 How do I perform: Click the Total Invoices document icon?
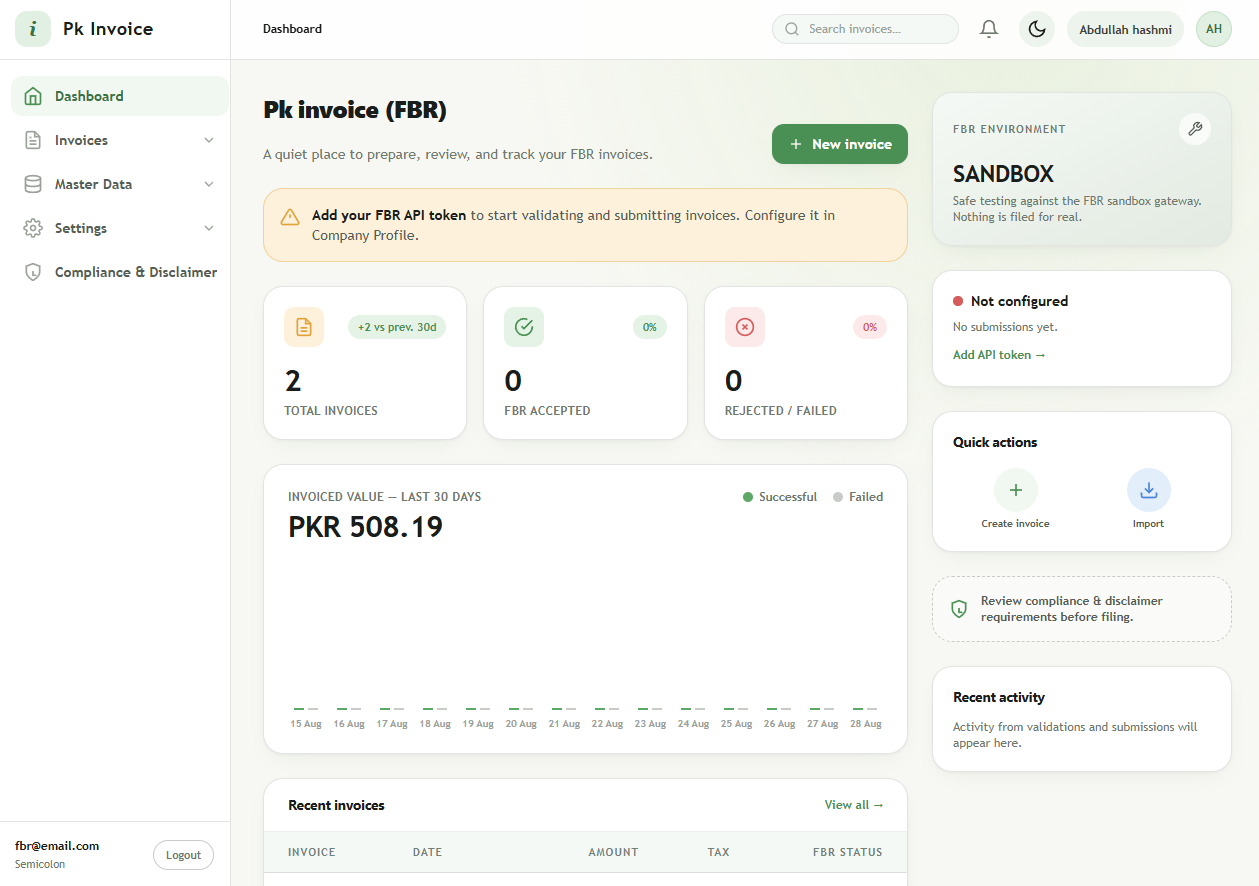coord(304,327)
